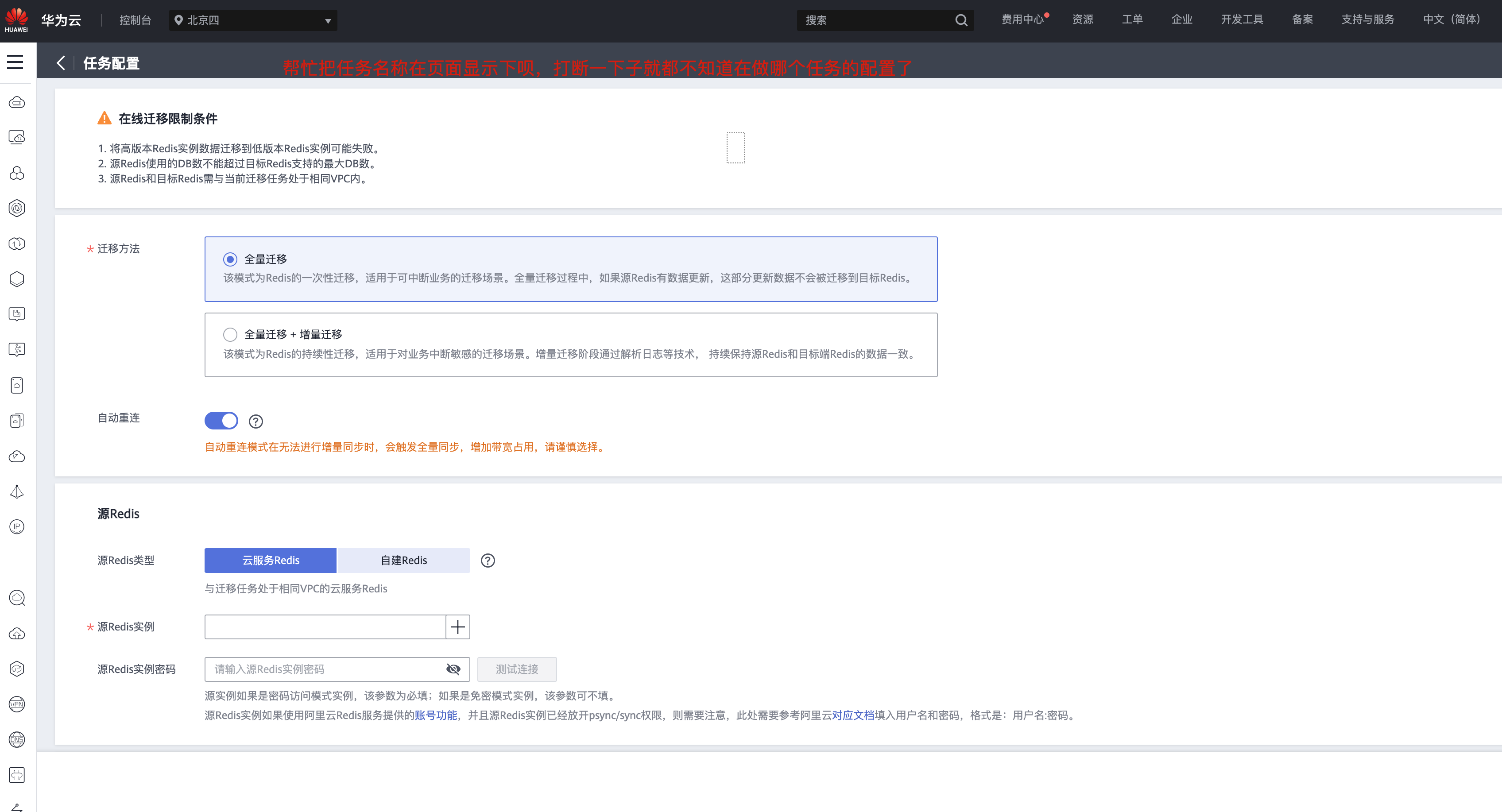Open the 中文（简体） language menu
Screen dimensions: 1502x812
(x=1451, y=20)
